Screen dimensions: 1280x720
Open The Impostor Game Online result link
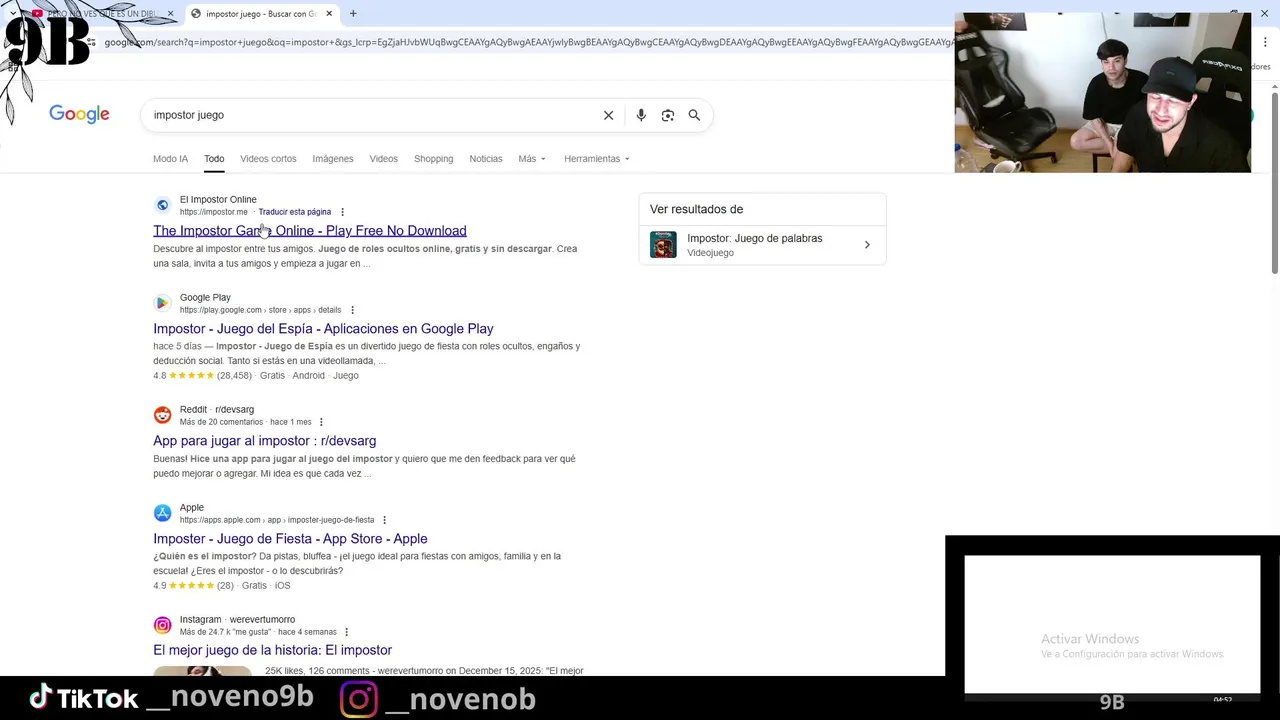pyautogui.click(x=310, y=231)
